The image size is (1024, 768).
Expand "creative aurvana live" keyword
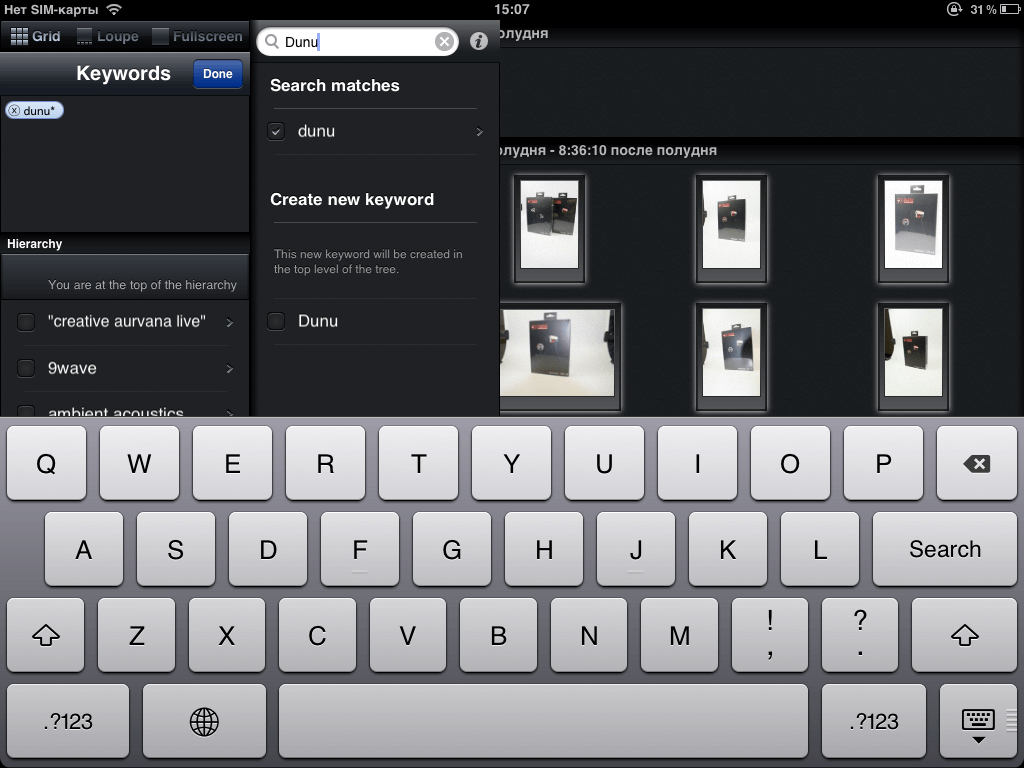click(229, 322)
